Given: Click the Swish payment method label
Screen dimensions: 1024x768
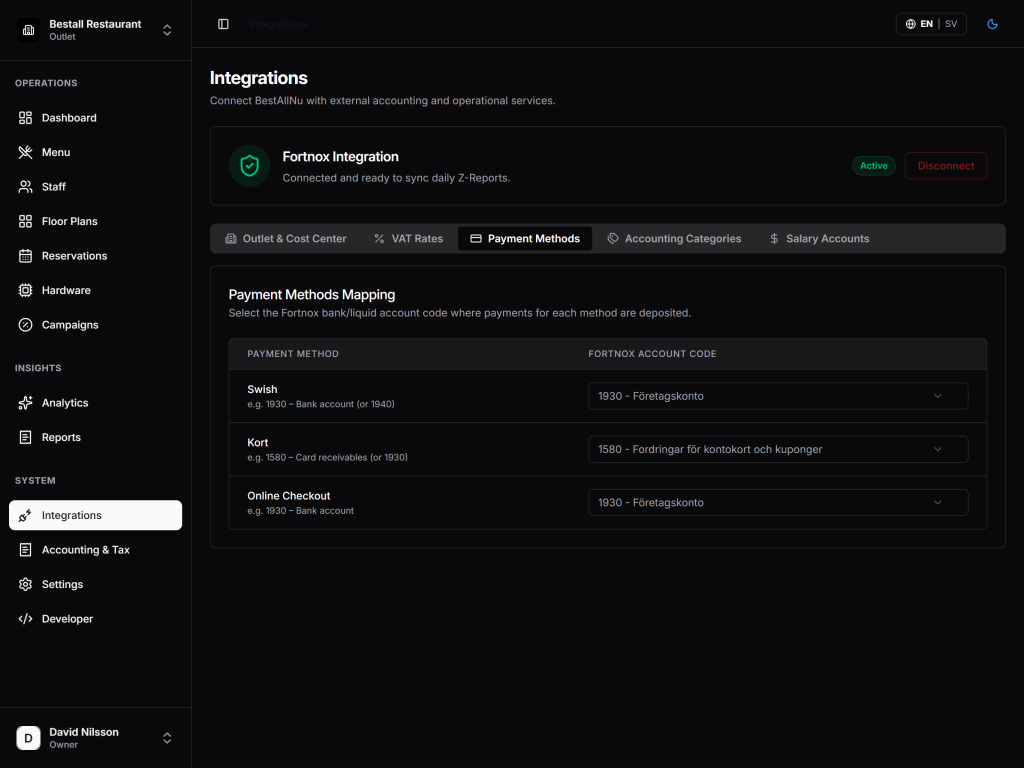Looking at the screenshot, I should (262, 389).
